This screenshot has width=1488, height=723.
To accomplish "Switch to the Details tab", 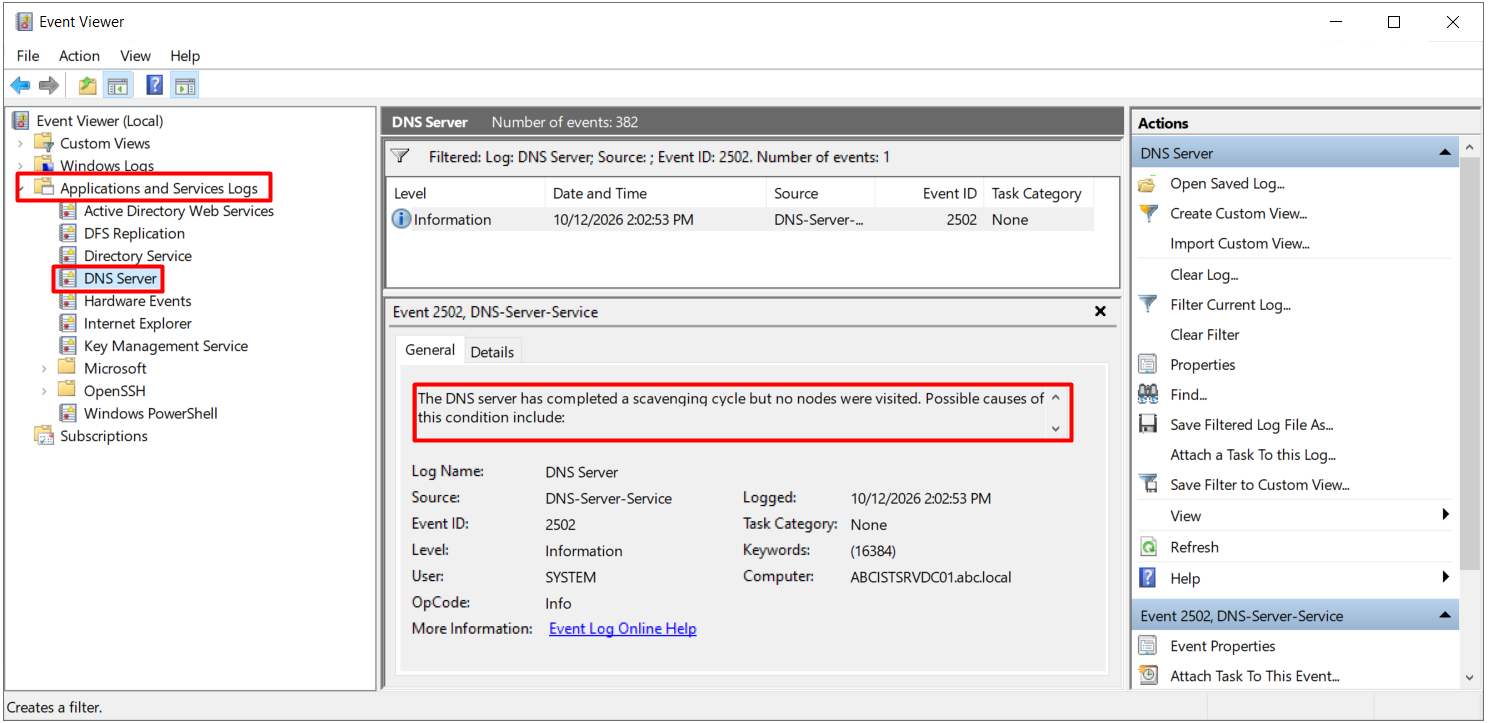I will point(492,352).
